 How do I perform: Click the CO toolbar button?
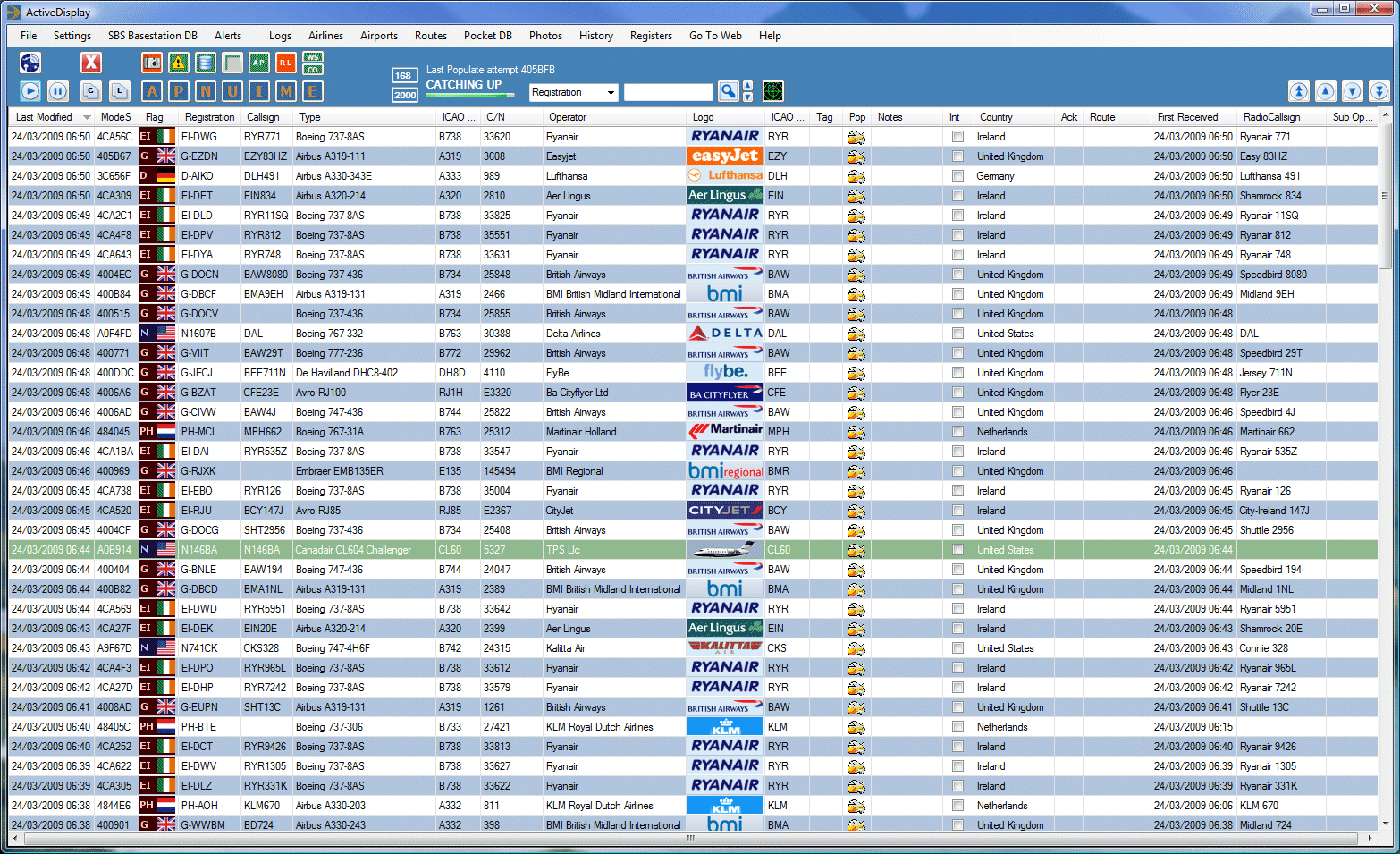[313, 69]
